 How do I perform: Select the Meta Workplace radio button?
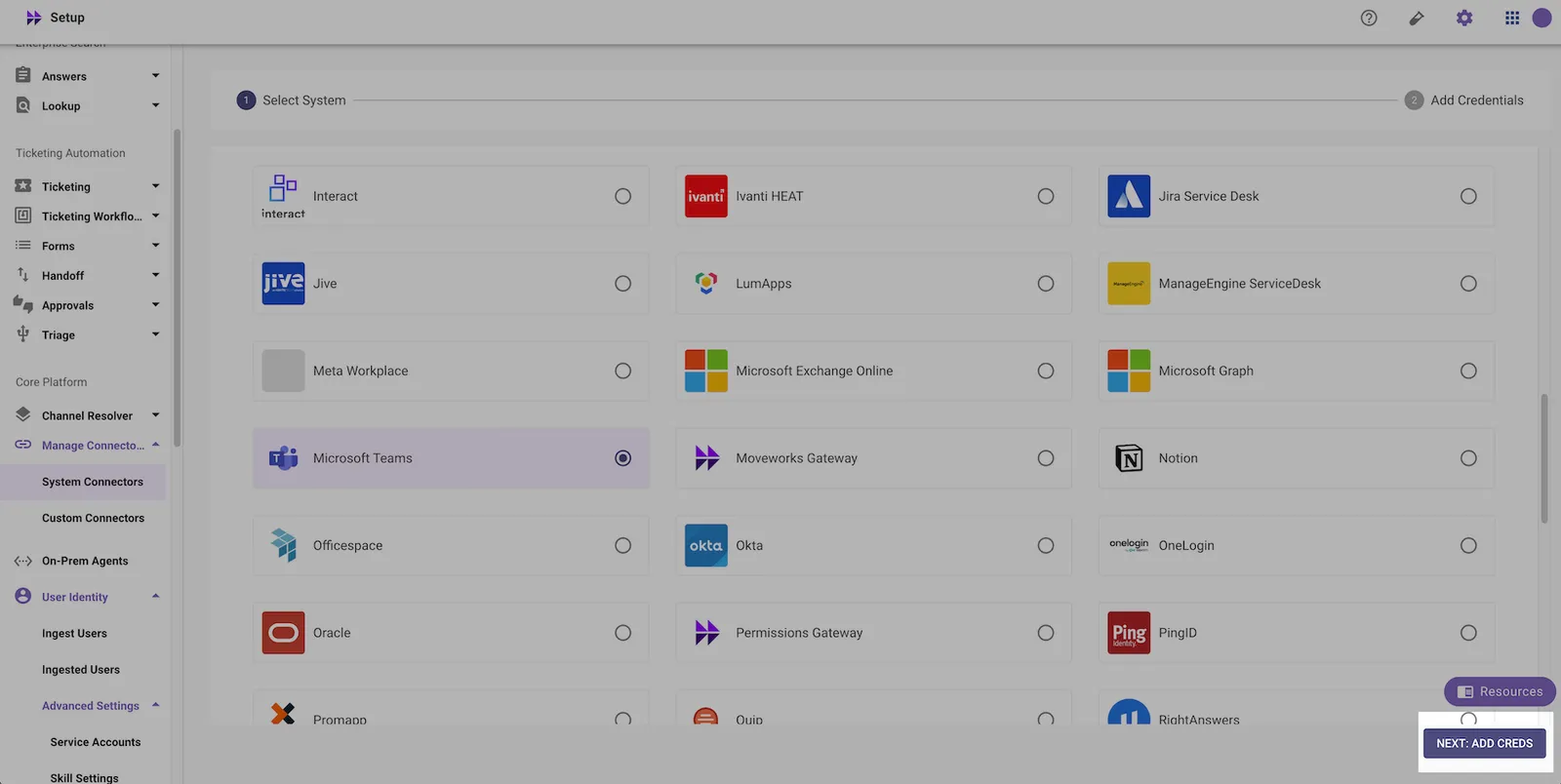pyautogui.click(x=622, y=371)
